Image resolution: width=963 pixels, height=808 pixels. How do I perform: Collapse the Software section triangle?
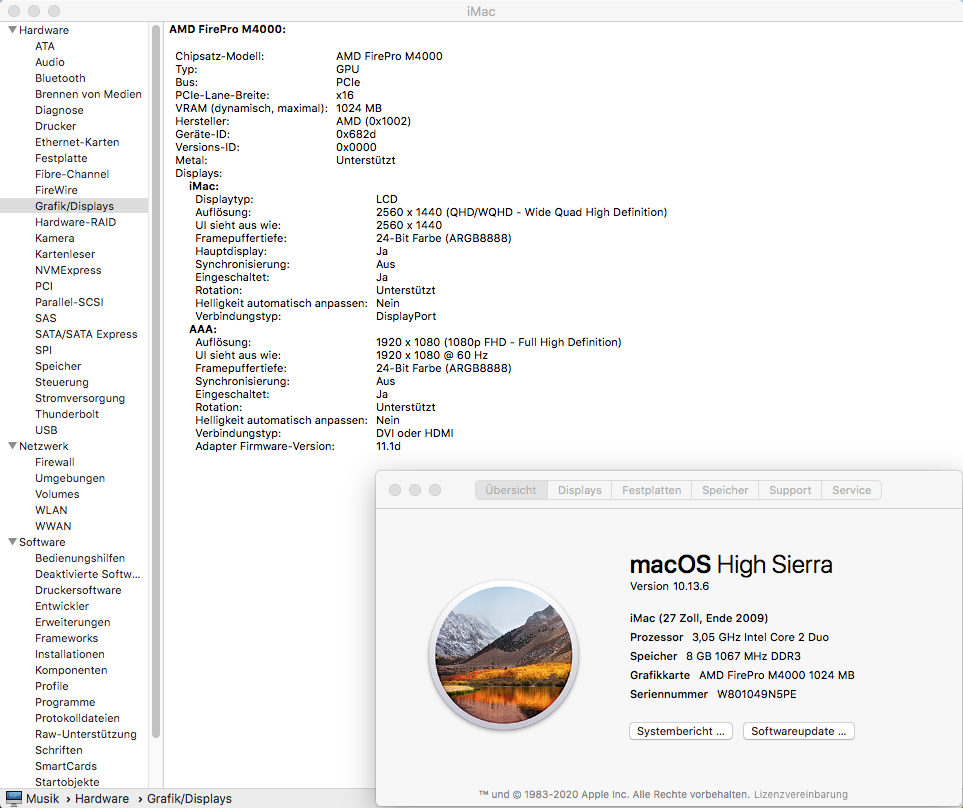tap(12, 542)
